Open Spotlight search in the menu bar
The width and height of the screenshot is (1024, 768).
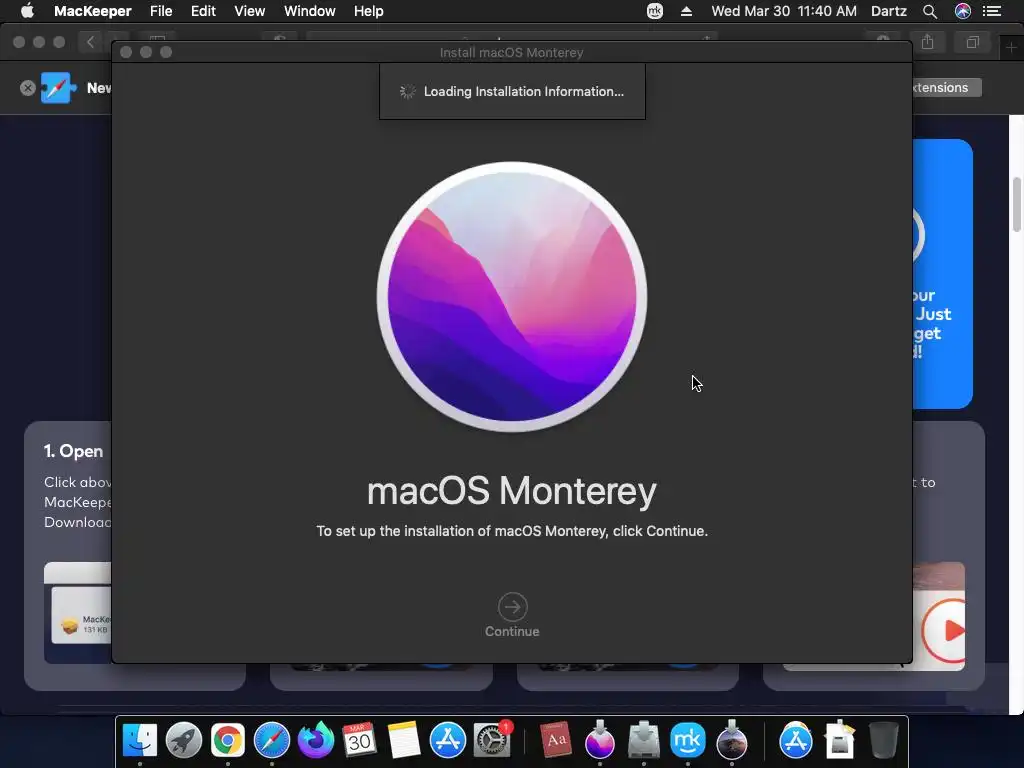[930, 11]
